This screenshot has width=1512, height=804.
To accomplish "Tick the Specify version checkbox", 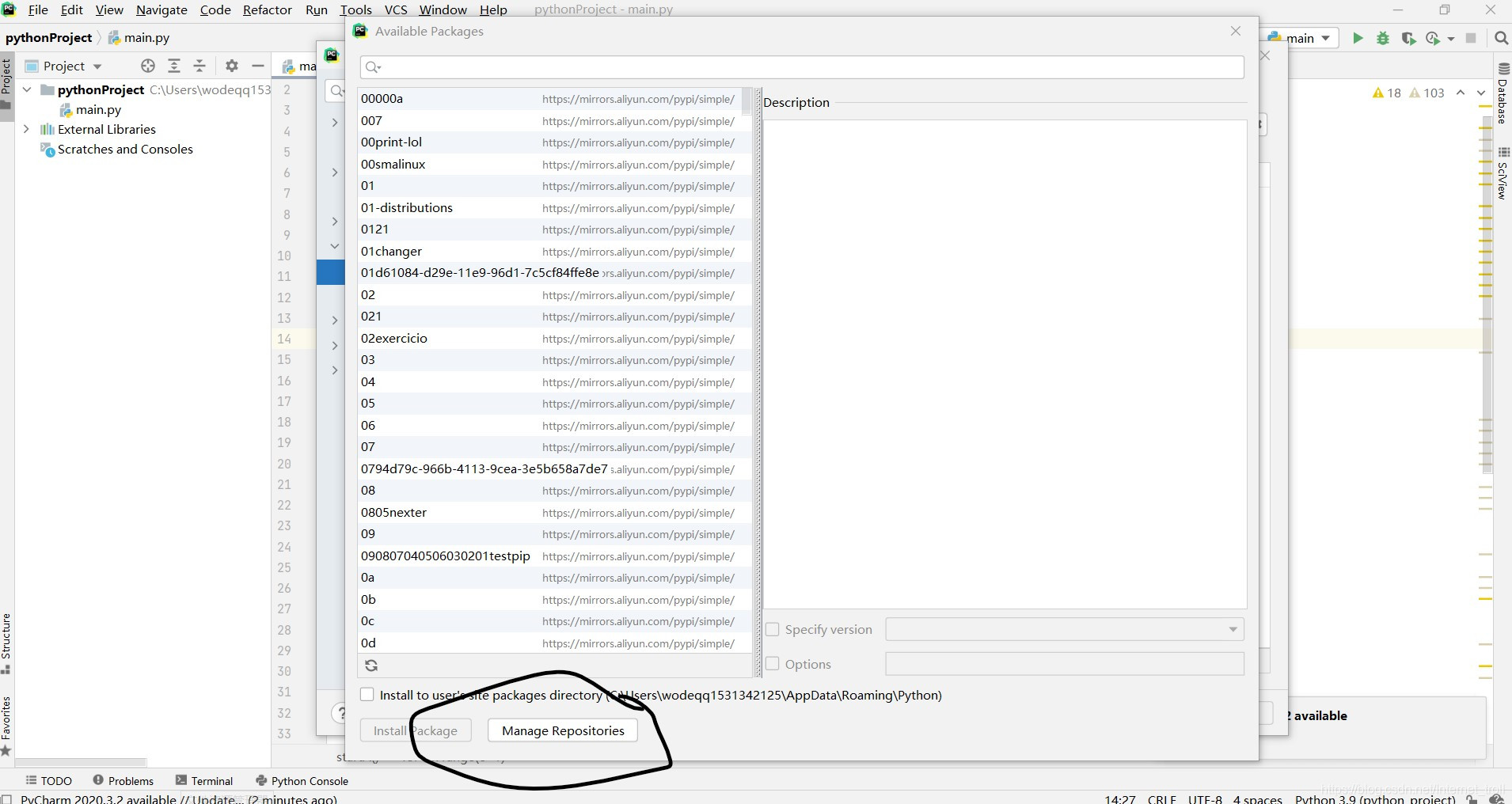I will pyautogui.click(x=773, y=629).
